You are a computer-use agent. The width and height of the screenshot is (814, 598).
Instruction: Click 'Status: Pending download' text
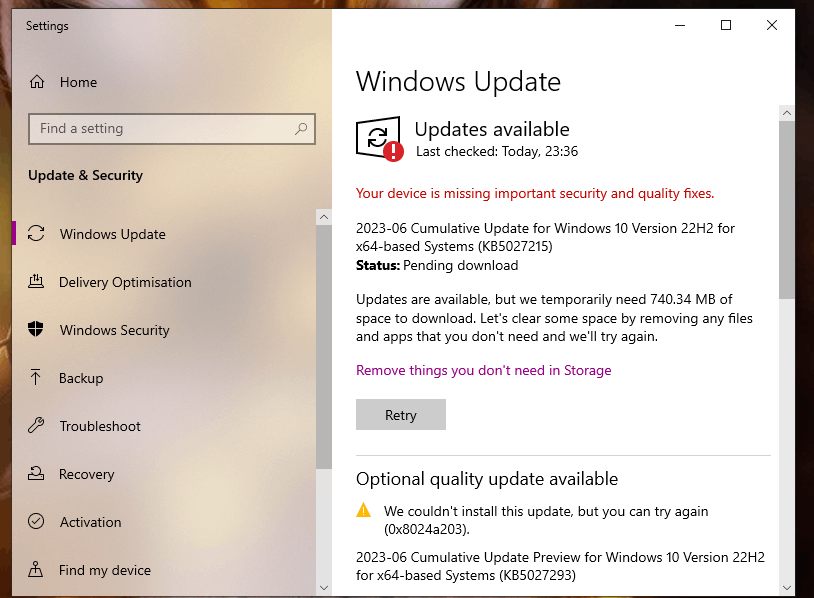coord(437,265)
